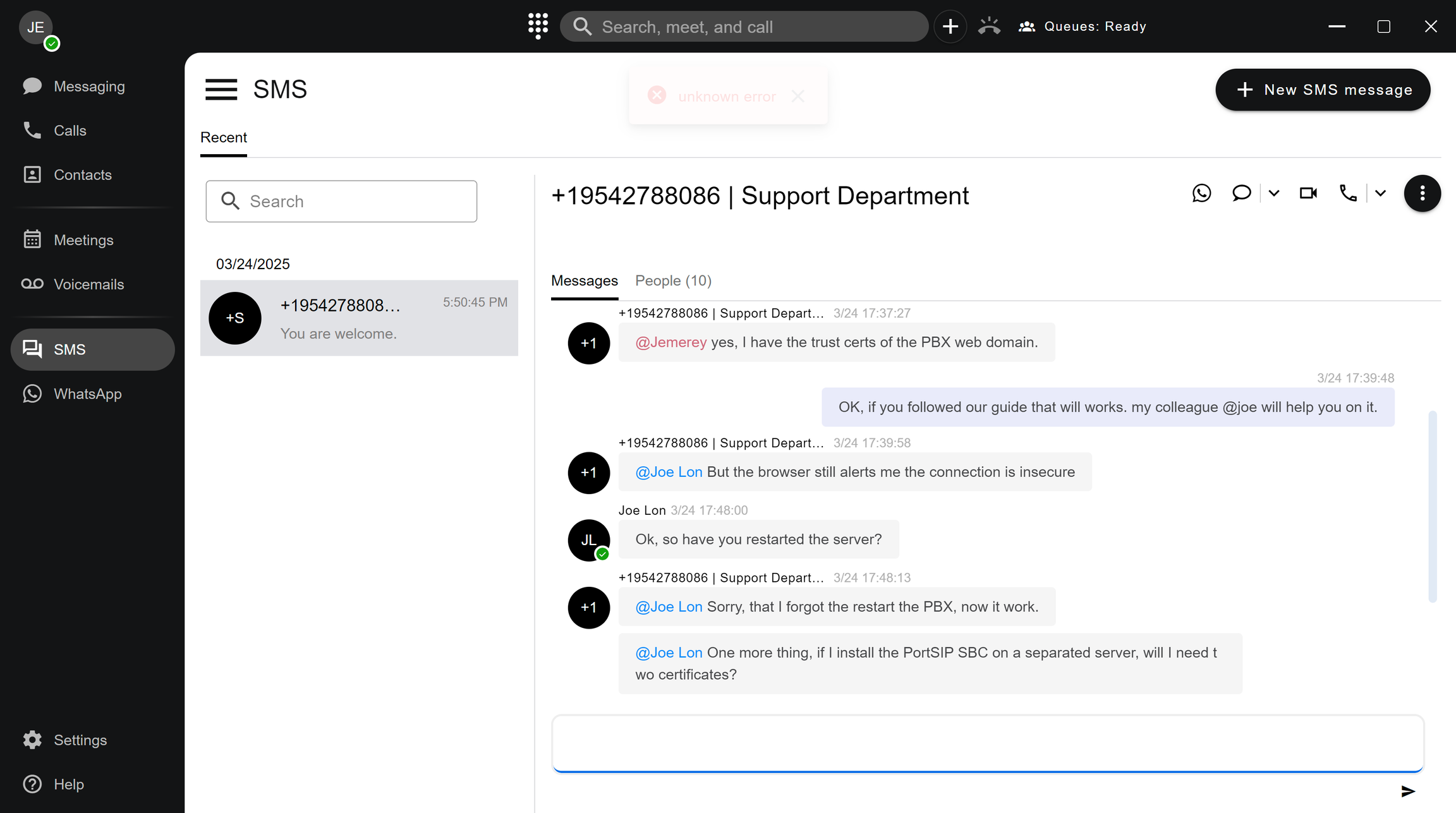Click the SMS conversation search field
Screen dimensions: 1456x813
(x=341, y=202)
